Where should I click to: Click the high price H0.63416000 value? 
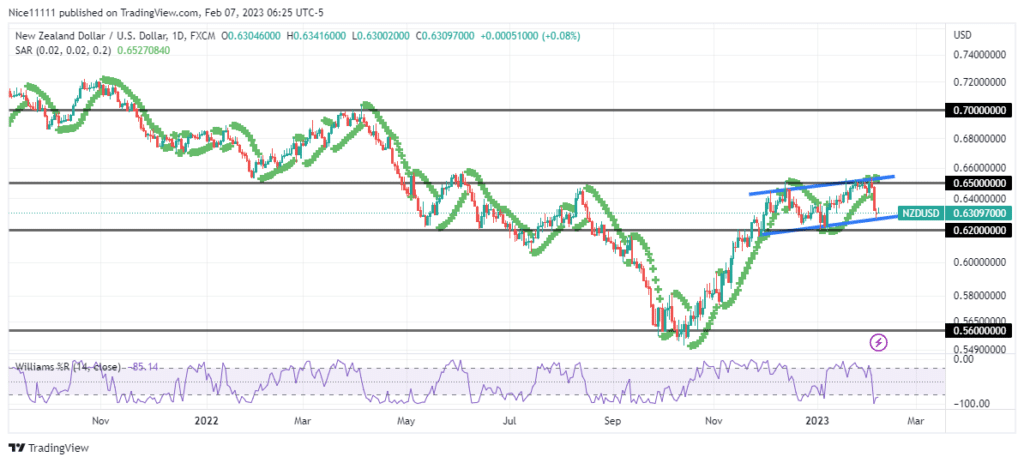pyautogui.click(x=318, y=37)
